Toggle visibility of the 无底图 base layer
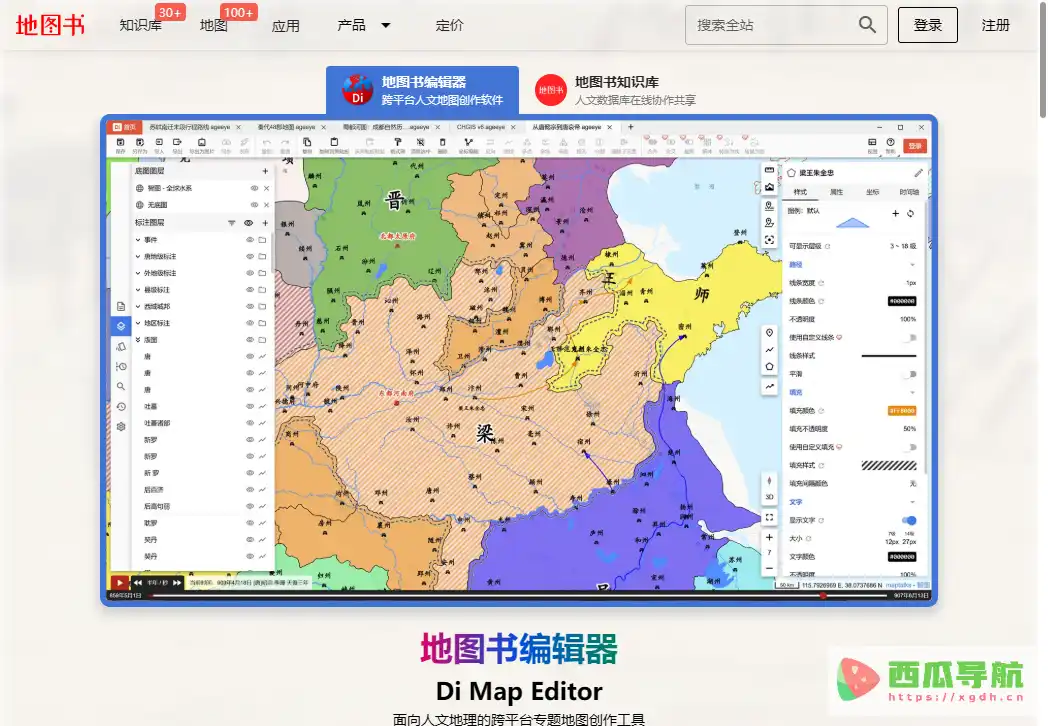1048x726 pixels. [254, 205]
